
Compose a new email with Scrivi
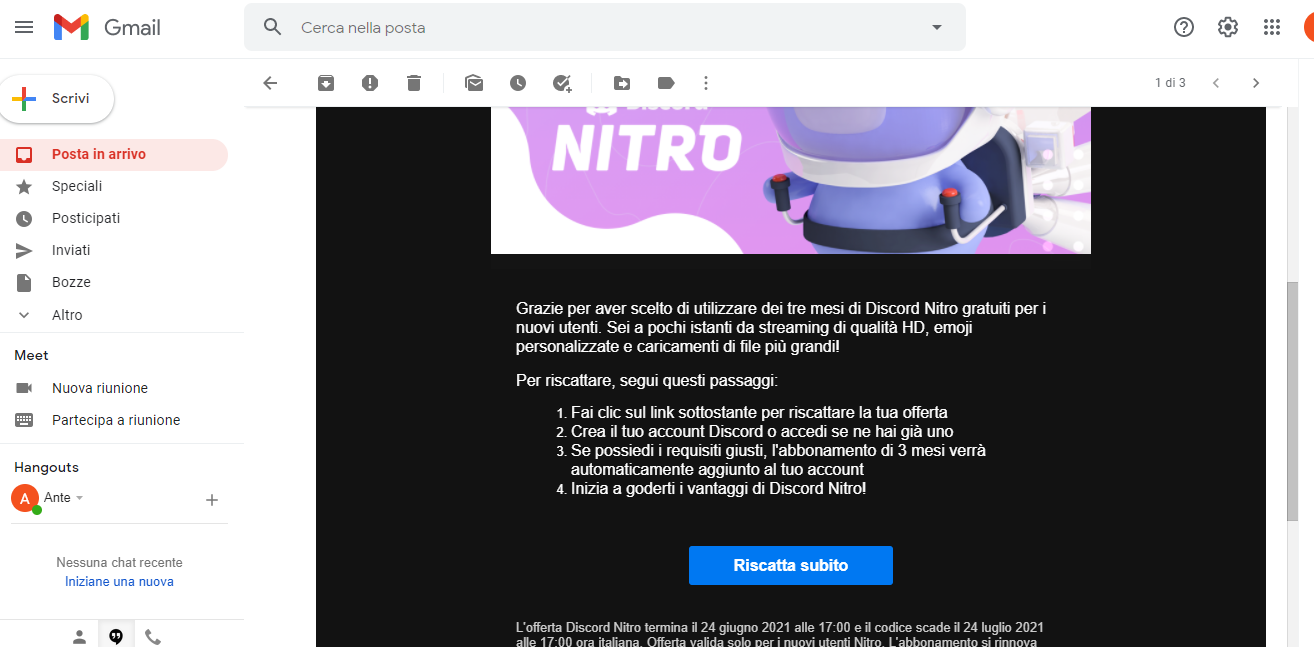tap(57, 99)
